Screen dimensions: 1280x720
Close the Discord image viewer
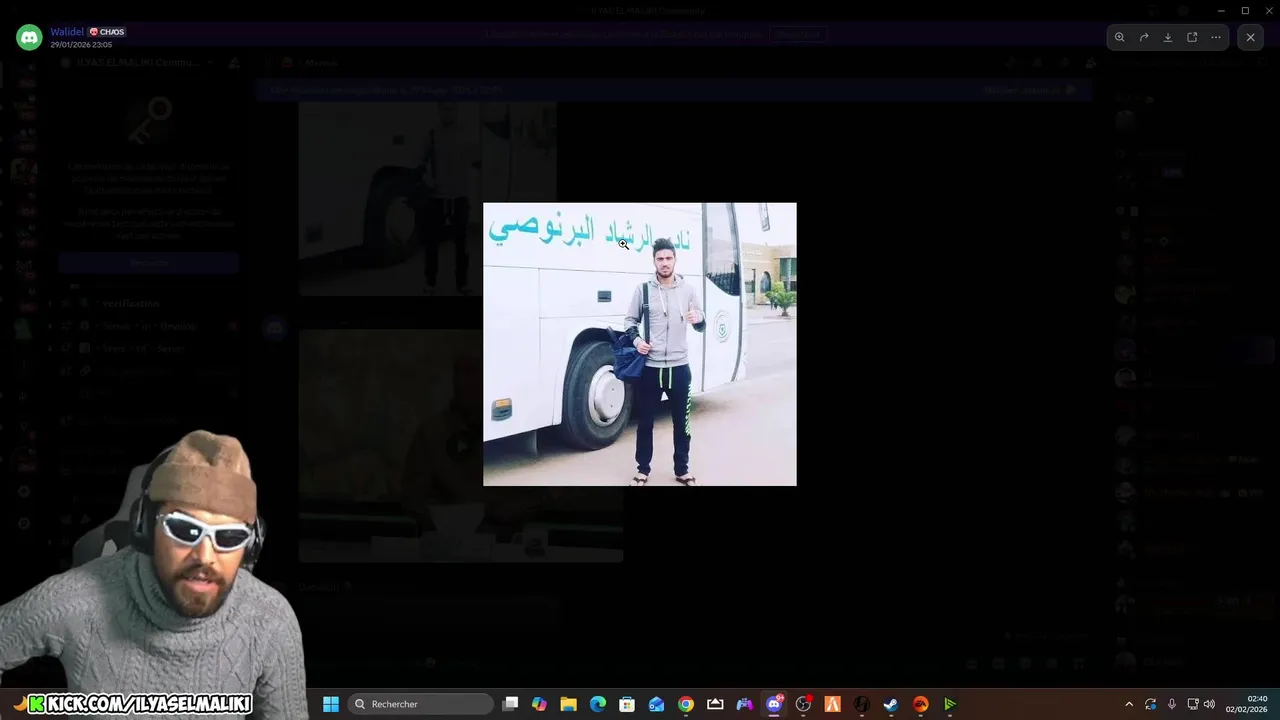click(x=1250, y=37)
